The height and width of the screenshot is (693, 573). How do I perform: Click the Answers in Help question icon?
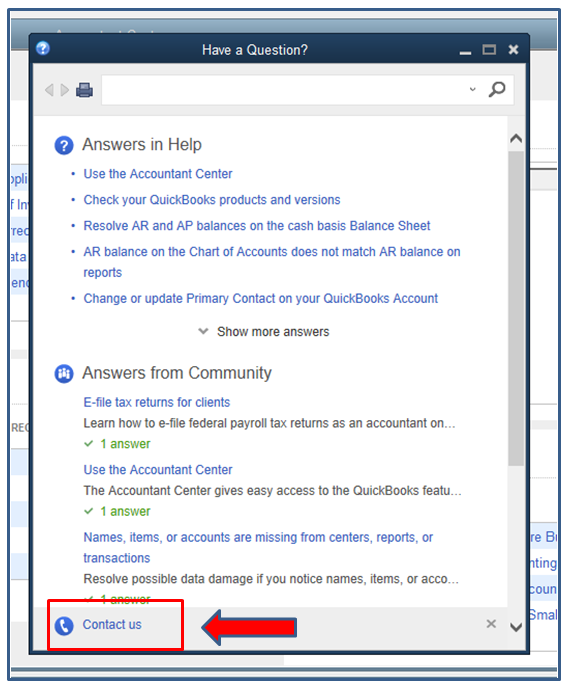pos(64,145)
